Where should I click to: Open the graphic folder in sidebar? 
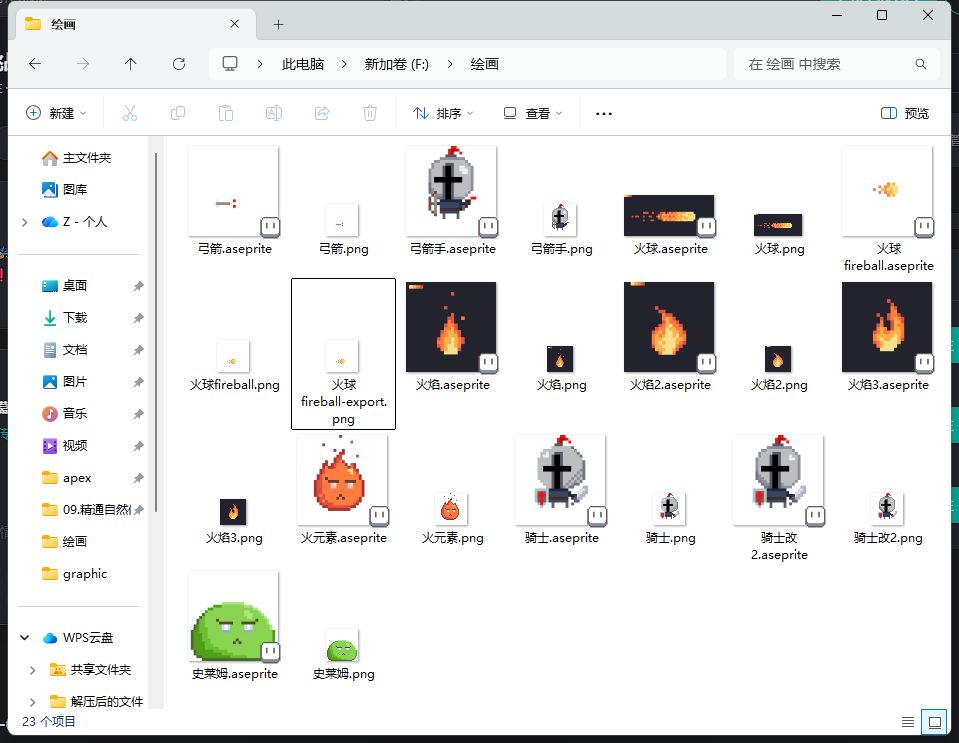[x=74, y=574]
